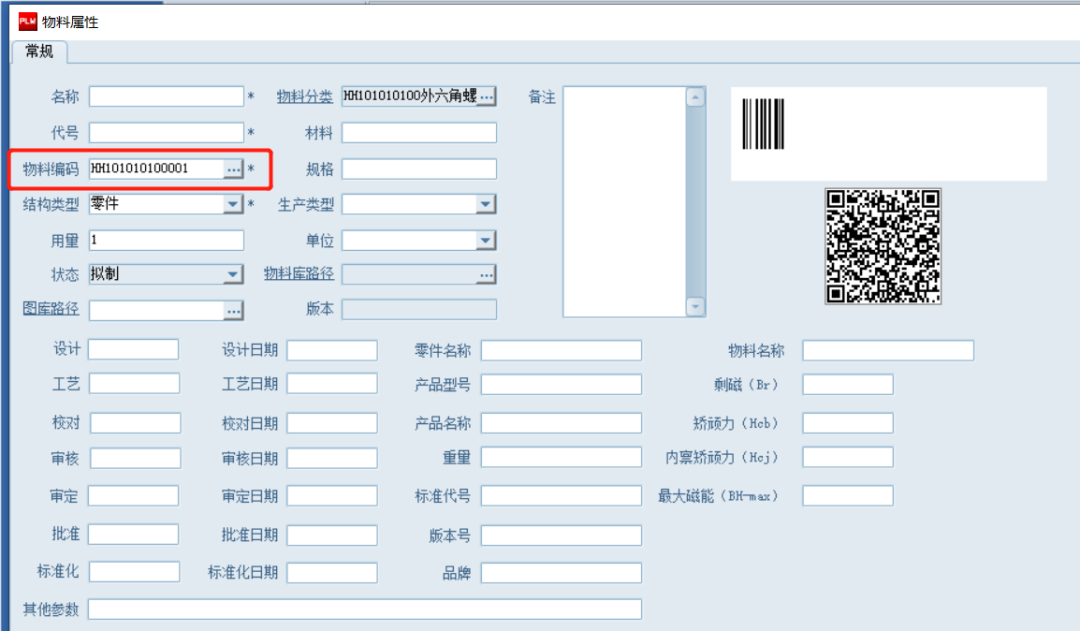This screenshot has height=631, width=1080.
Task: Select the 常规 tab
Action: 40,52
